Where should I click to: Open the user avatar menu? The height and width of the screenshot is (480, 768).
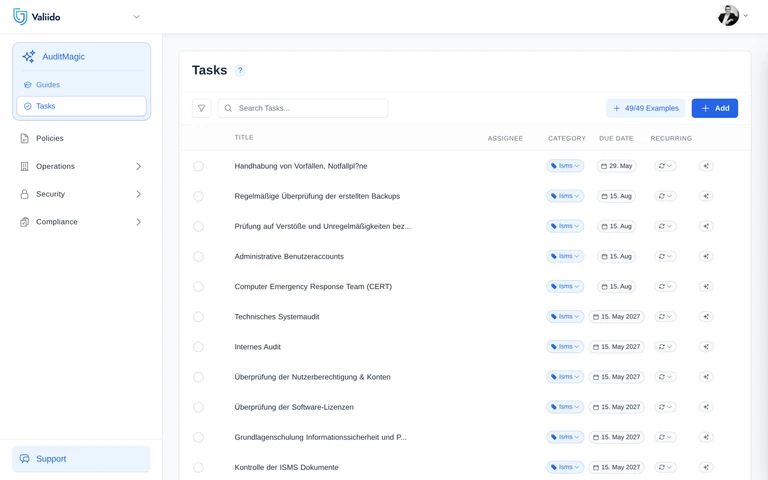click(728, 16)
